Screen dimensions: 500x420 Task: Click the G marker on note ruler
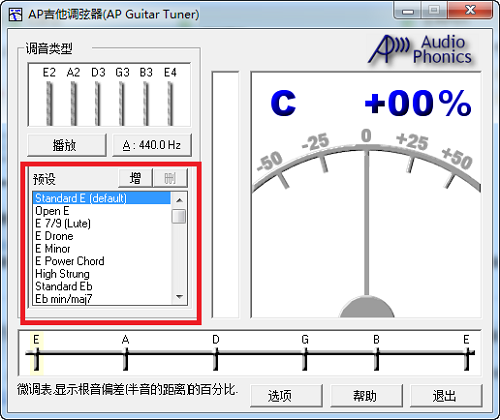(305, 353)
